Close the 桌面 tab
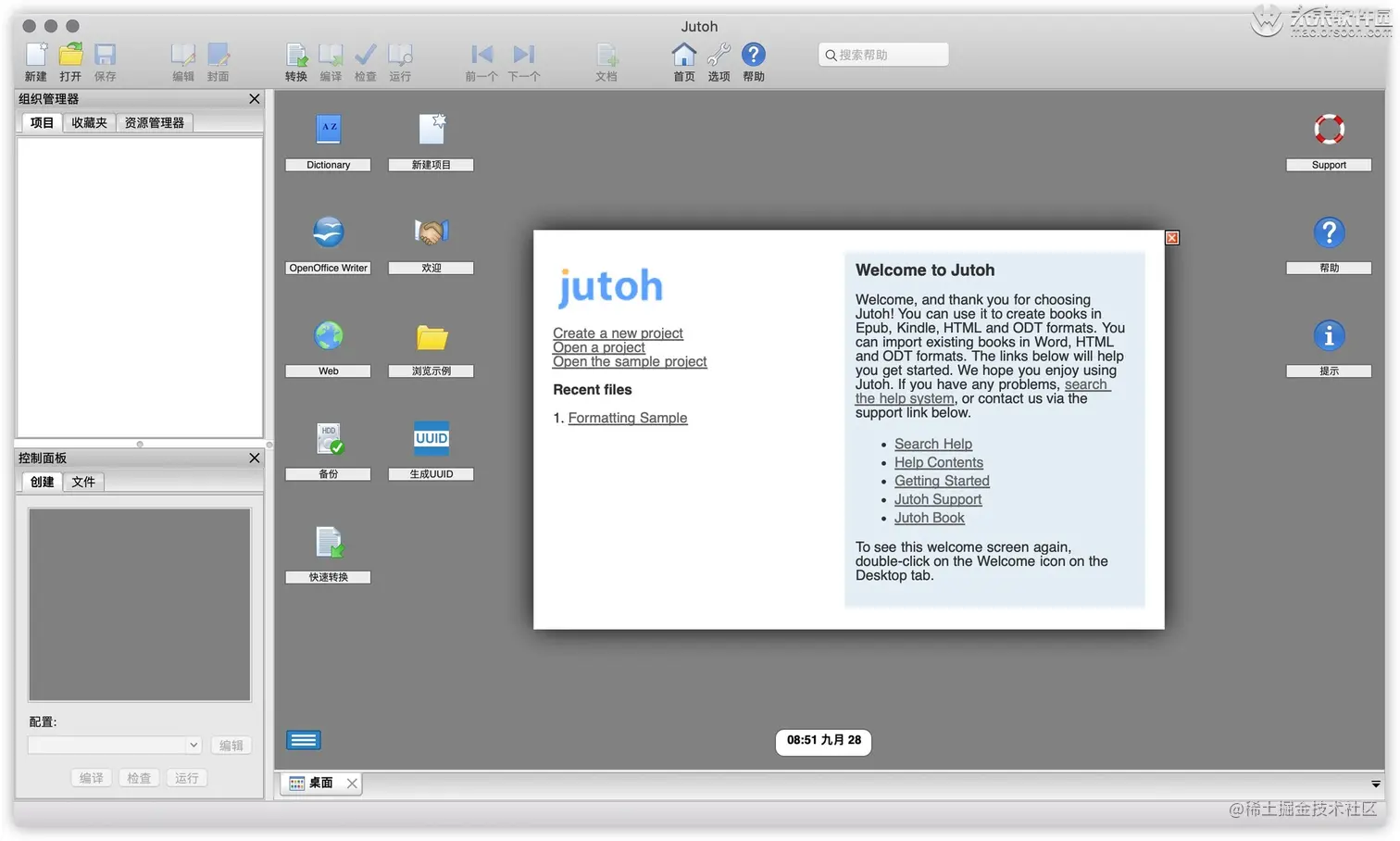Viewport: 1400px width, 841px height. click(x=352, y=783)
